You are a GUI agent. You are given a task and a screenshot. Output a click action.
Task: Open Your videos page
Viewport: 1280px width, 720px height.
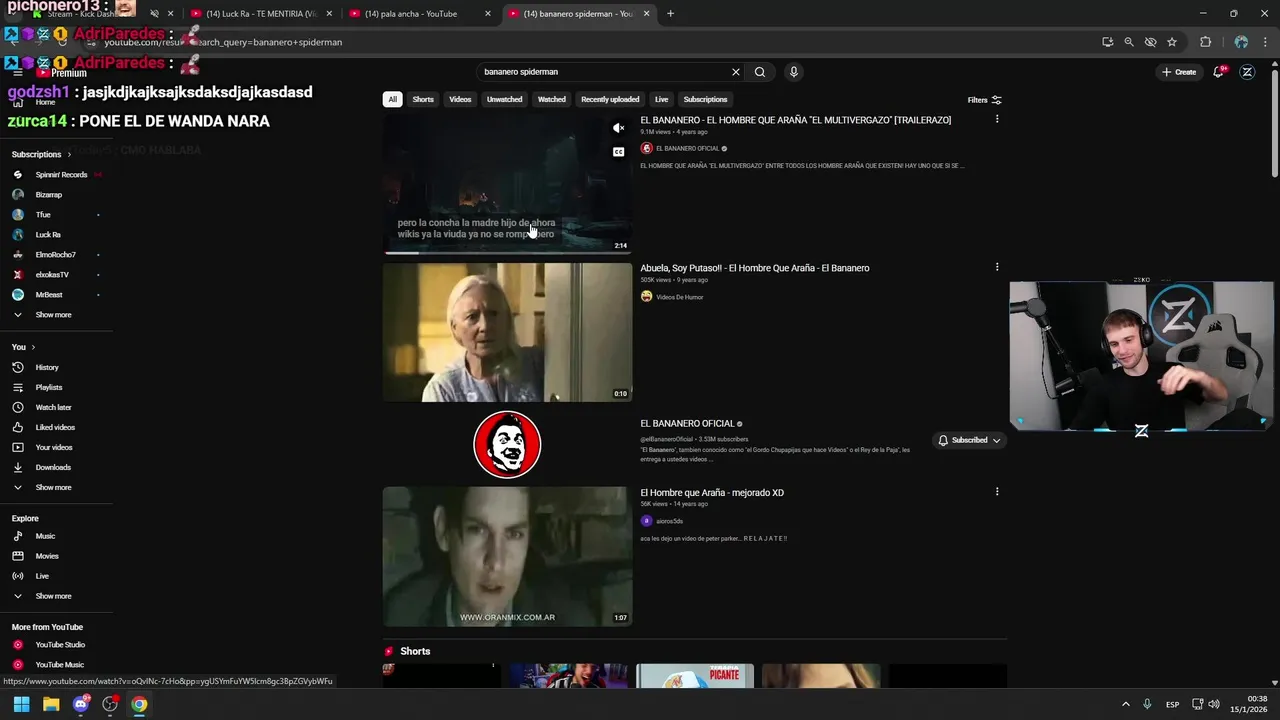pyautogui.click(x=56, y=447)
